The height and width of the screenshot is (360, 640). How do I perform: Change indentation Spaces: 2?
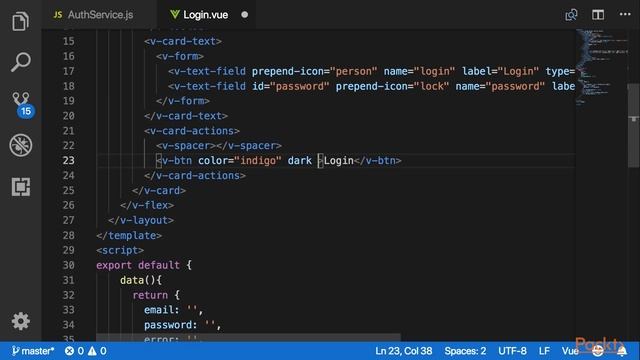coord(465,351)
